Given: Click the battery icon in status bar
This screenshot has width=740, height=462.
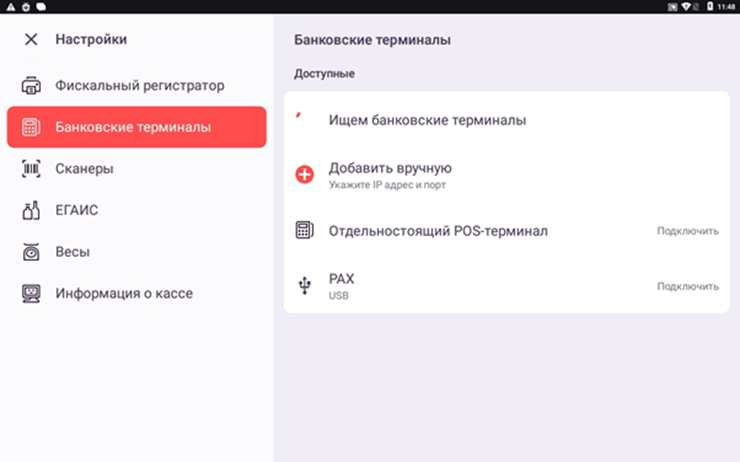Looking at the screenshot, I should point(710,6).
